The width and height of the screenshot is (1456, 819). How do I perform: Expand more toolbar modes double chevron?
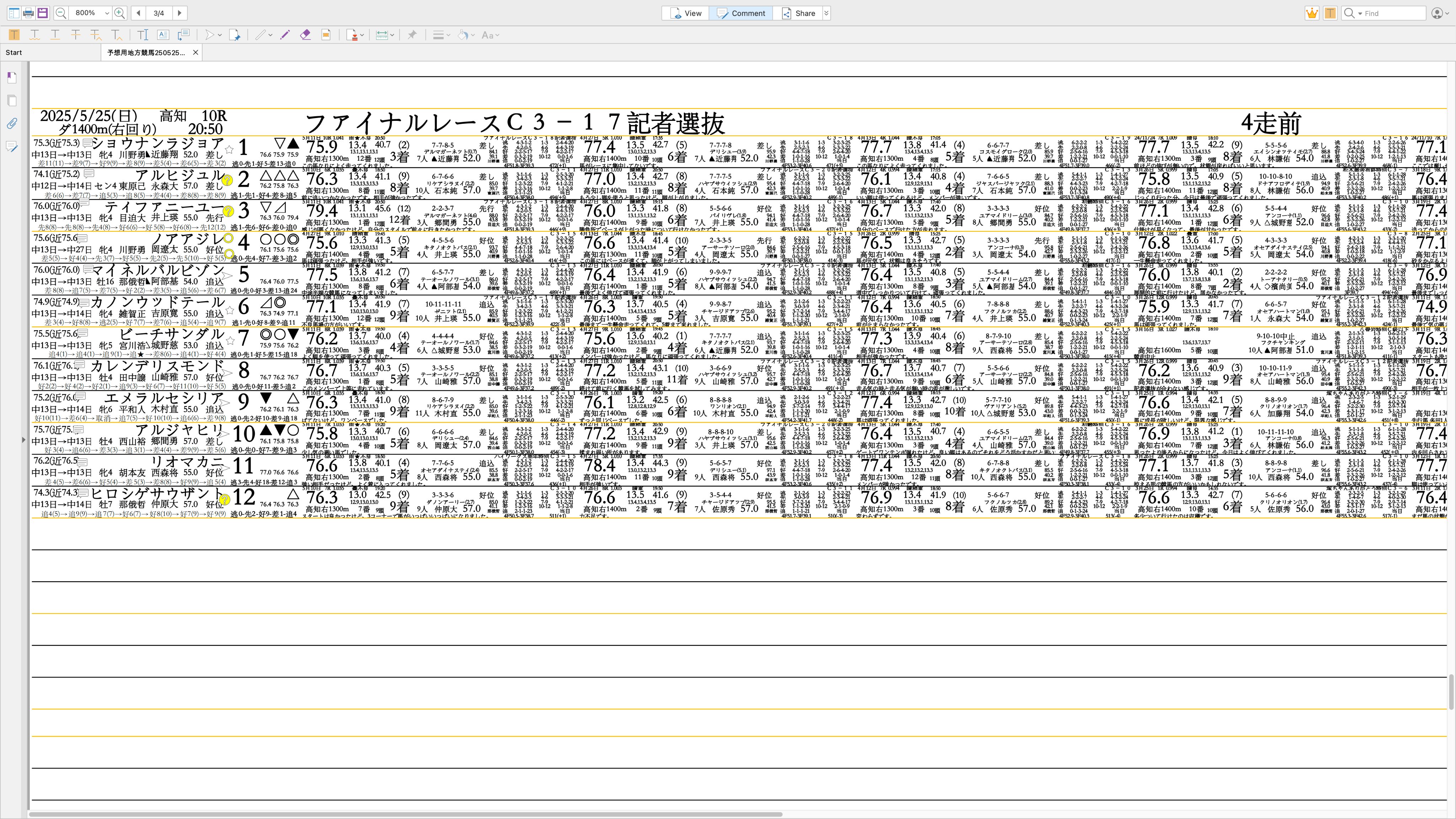[826, 13]
